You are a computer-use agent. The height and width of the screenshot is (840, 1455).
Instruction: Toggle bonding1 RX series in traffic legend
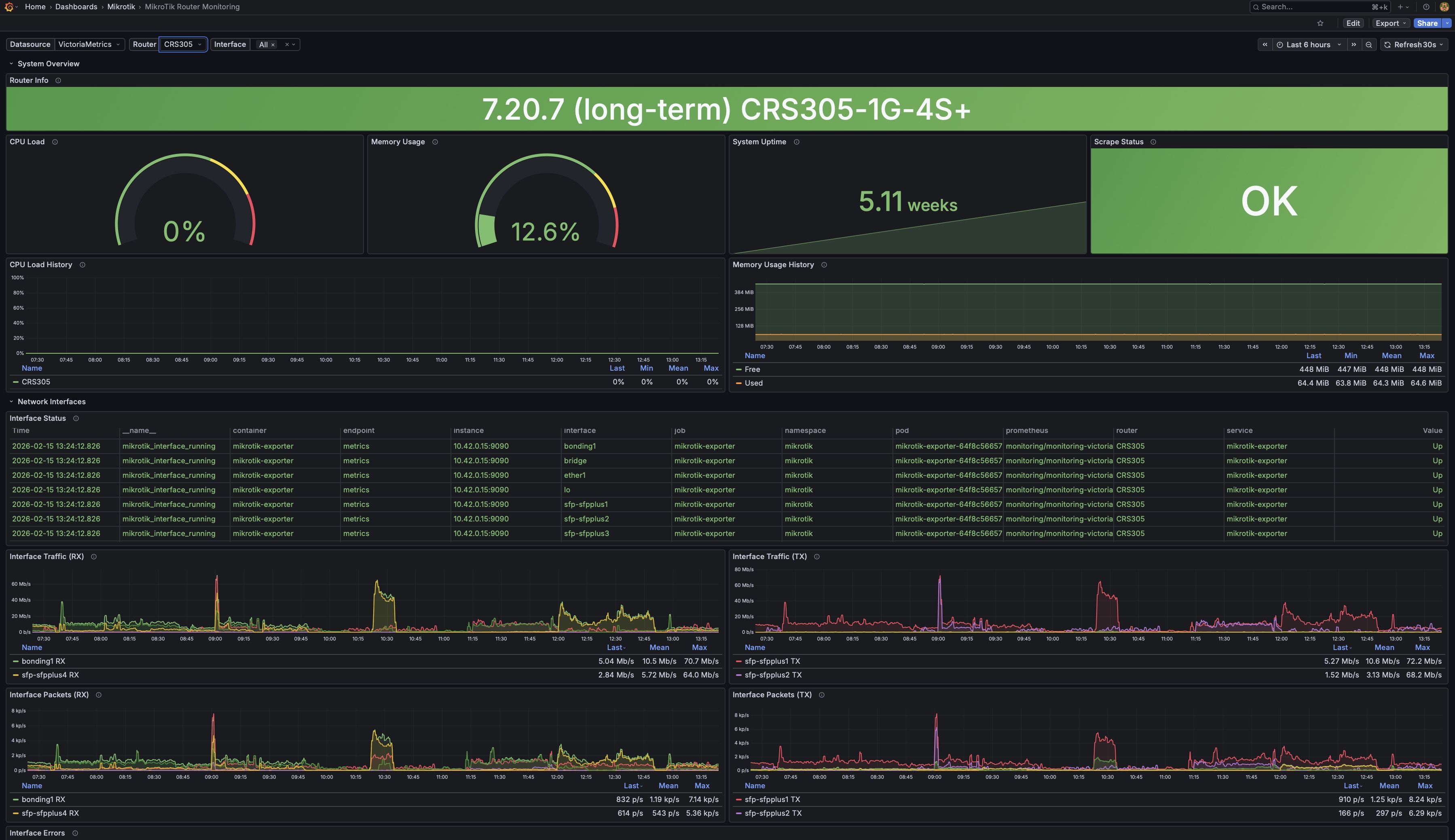coord(43,661)
